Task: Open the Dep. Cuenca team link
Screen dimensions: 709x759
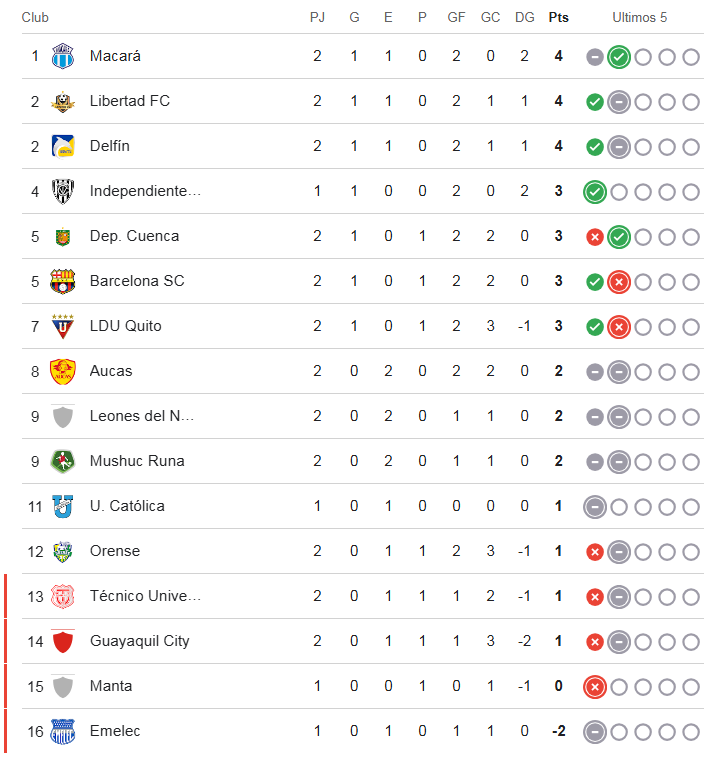Action: coord(134,236)
